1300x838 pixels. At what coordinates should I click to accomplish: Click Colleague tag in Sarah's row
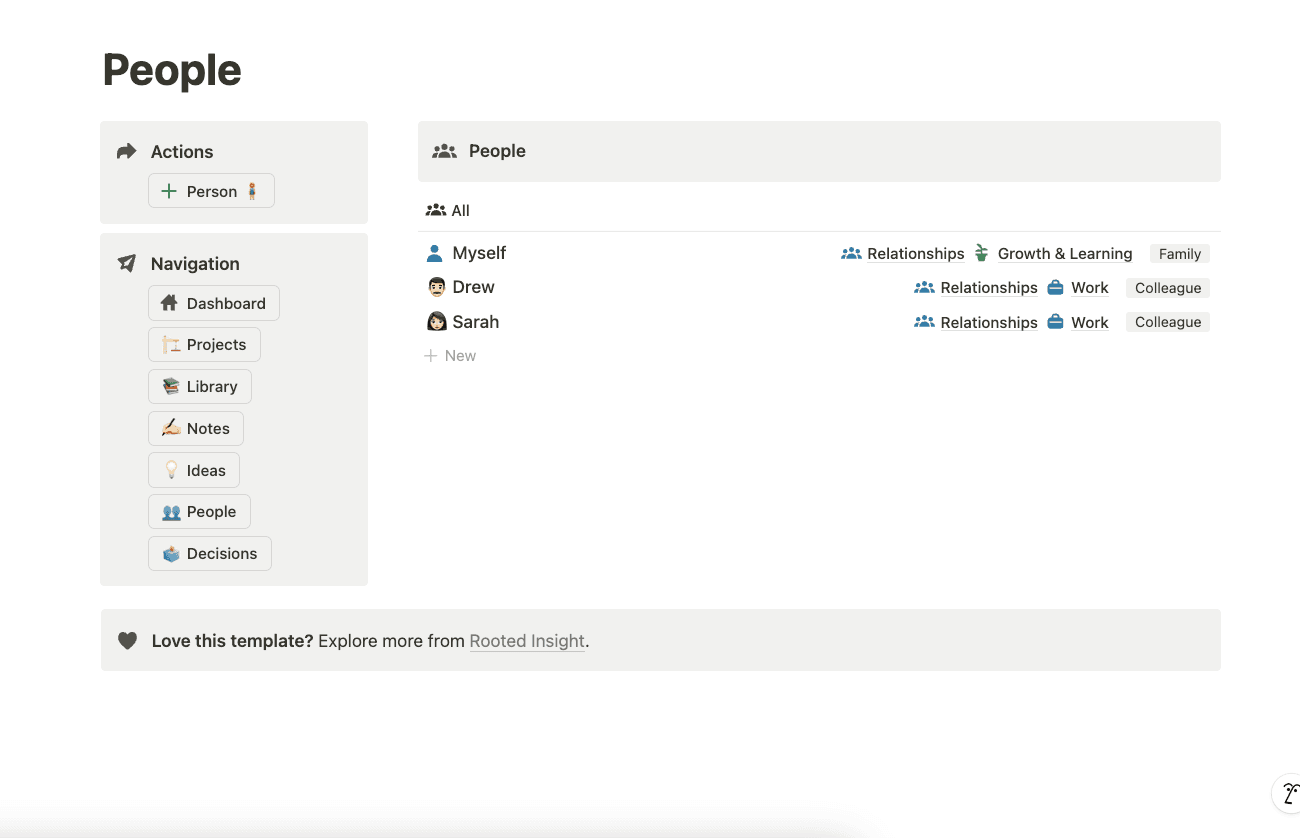click(1167, 322)
